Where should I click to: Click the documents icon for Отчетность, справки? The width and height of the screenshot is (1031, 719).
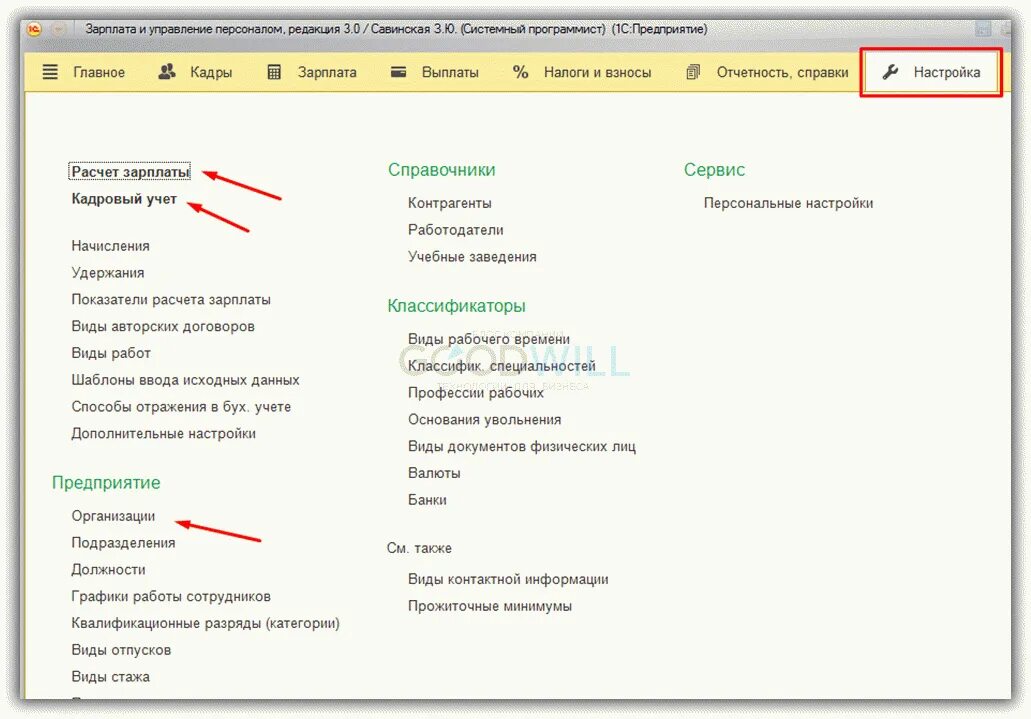pos(693,72)
